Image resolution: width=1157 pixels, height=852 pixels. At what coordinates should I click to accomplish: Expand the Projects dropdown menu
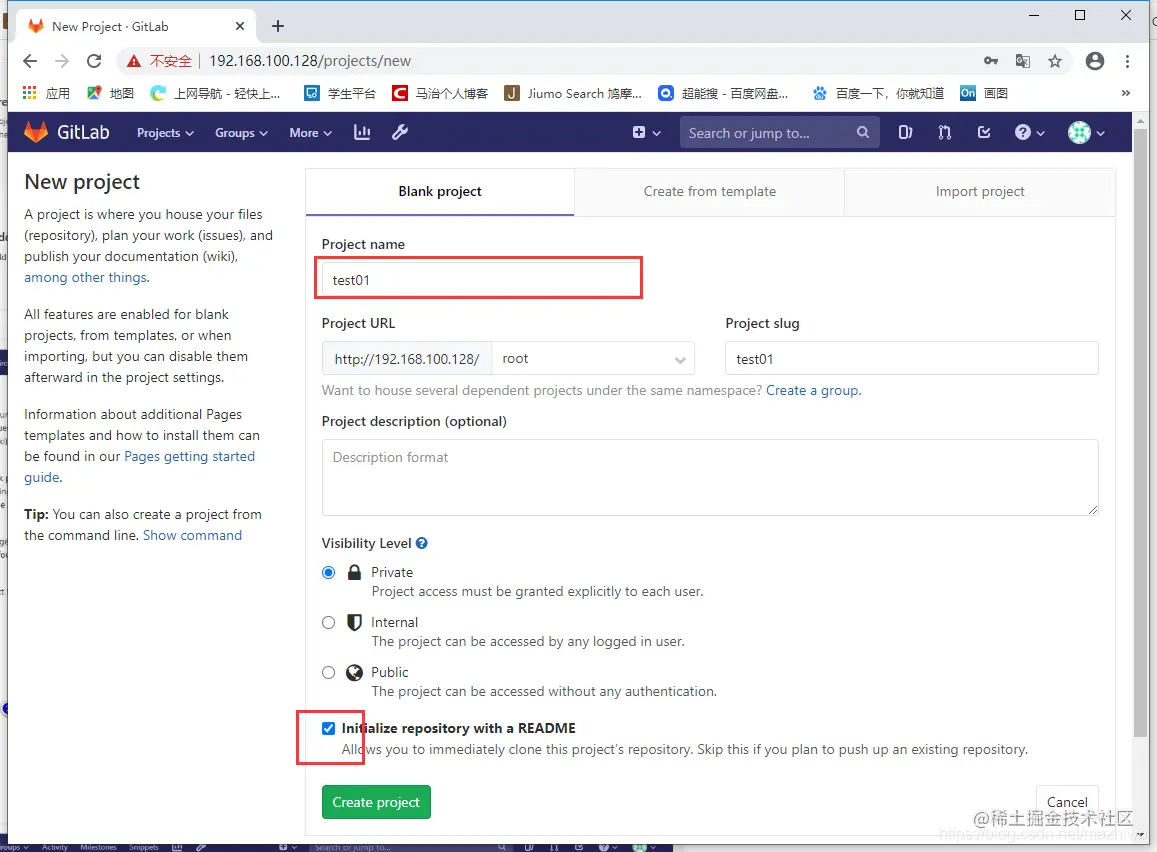point(165,133)
